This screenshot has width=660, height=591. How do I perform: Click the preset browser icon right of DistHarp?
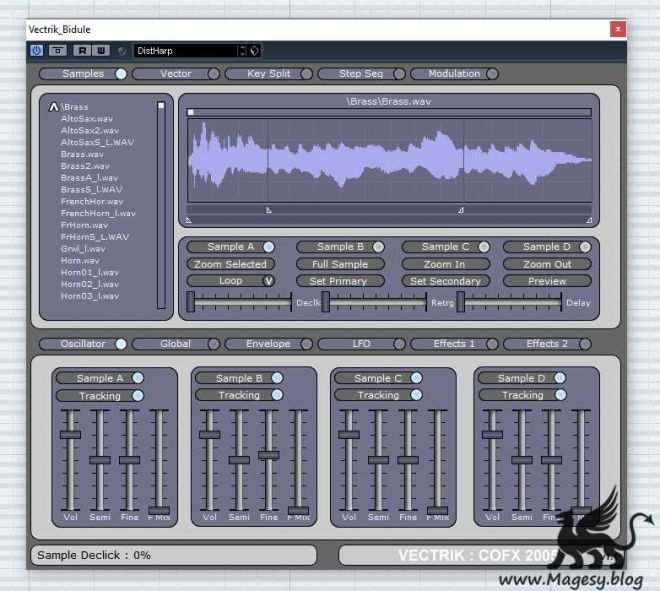pyautogui.click(x=255, y=50)
